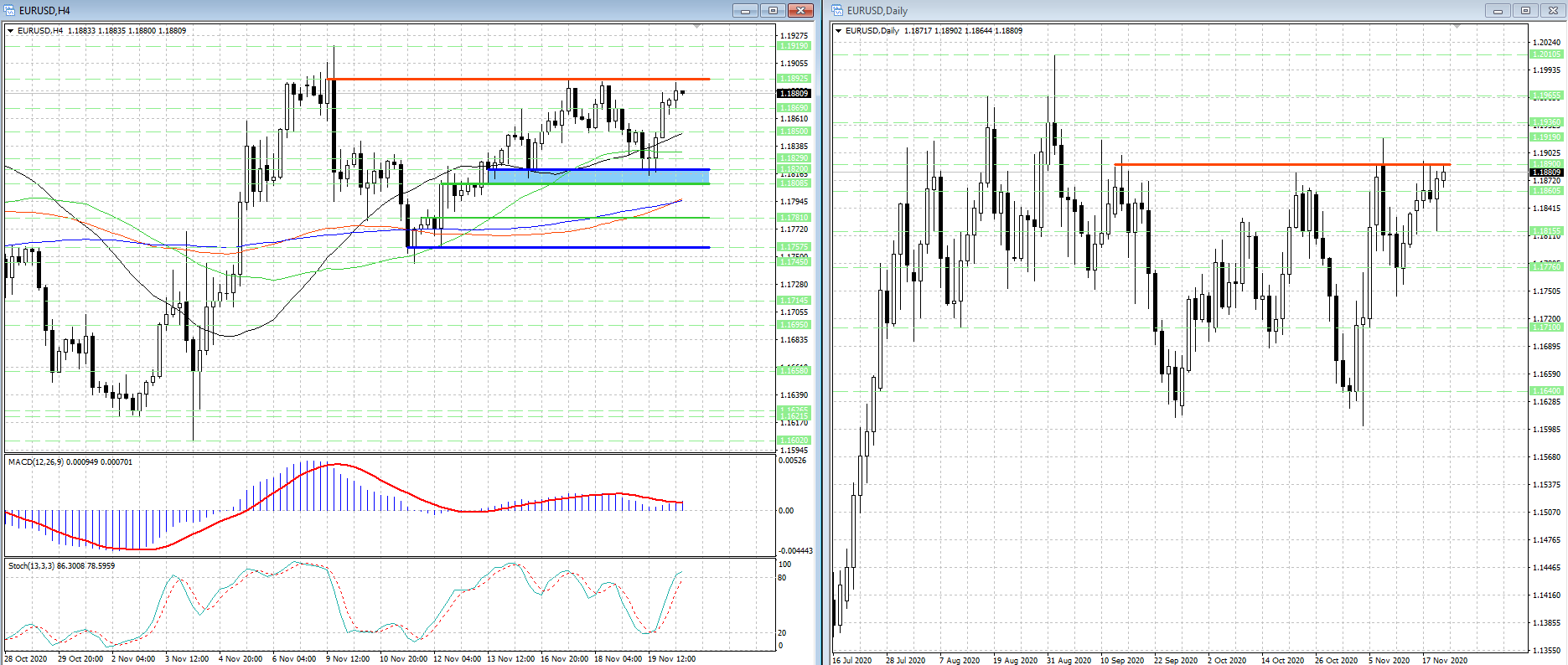Click the chart shift marker on Daily chart
Image resolution: width=1568 pixels, height=665 pixels.
(1457, 27)
